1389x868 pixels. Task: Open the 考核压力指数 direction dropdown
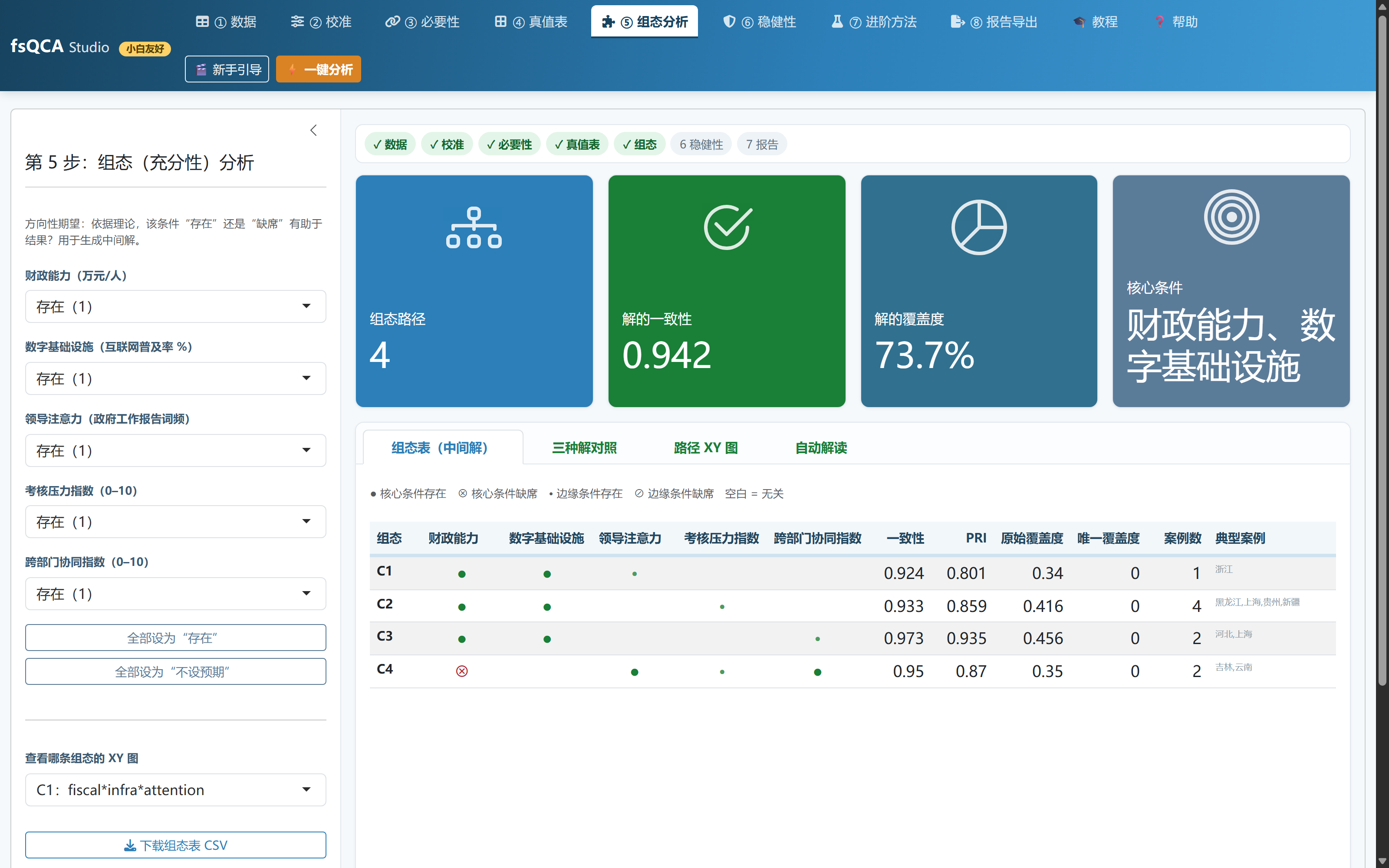coord(176,522)
